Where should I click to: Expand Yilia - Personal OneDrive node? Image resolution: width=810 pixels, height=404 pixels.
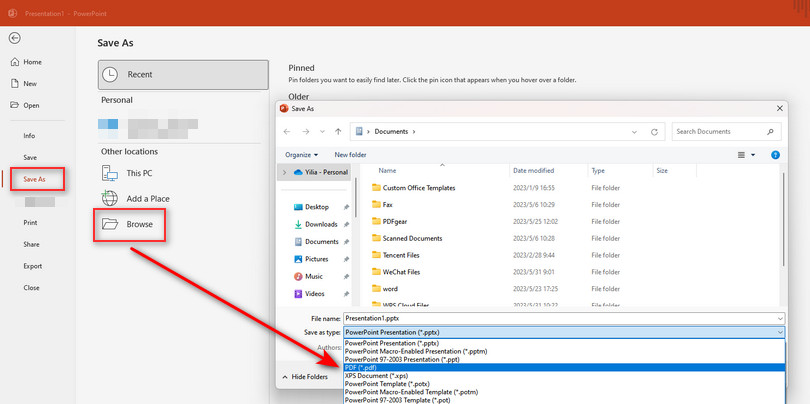coord(284,173)
